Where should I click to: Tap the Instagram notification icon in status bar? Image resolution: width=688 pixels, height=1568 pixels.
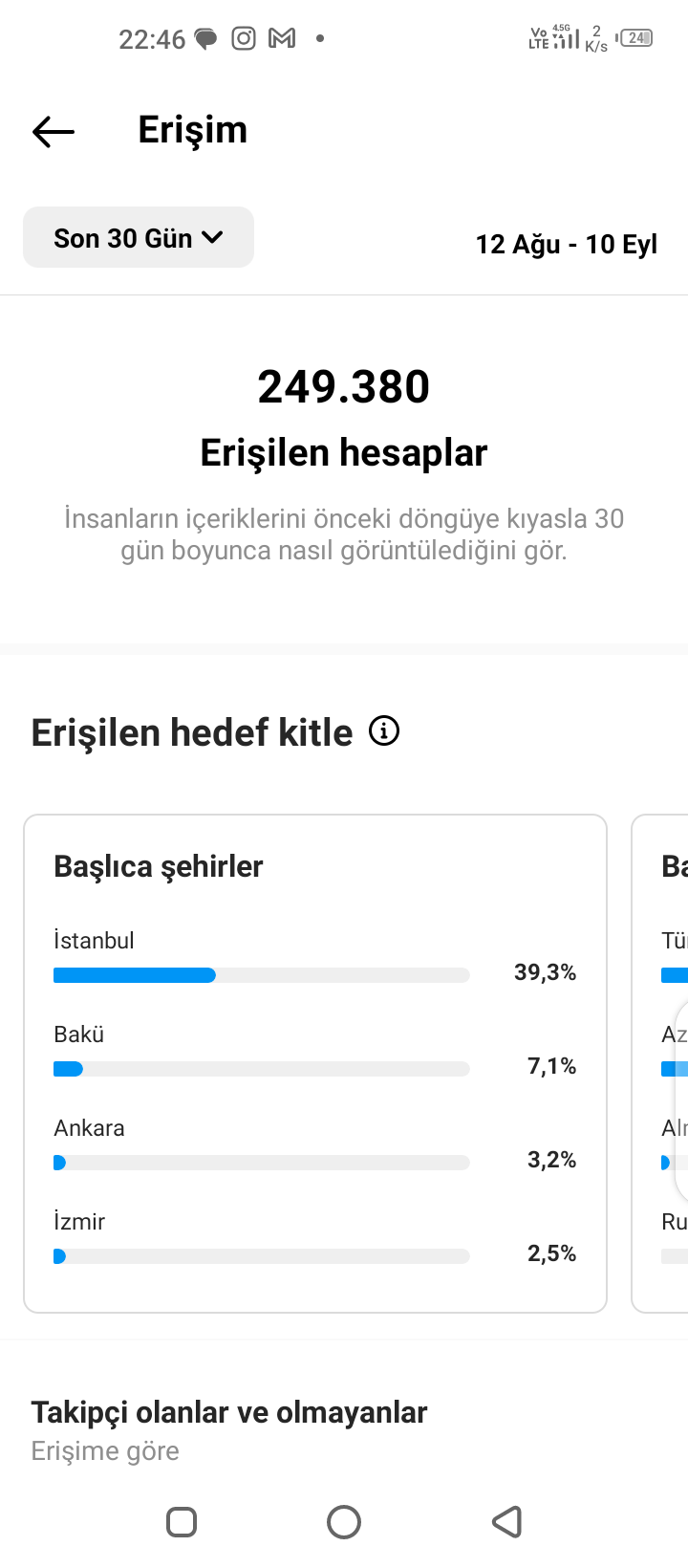[x=245, y=38]
